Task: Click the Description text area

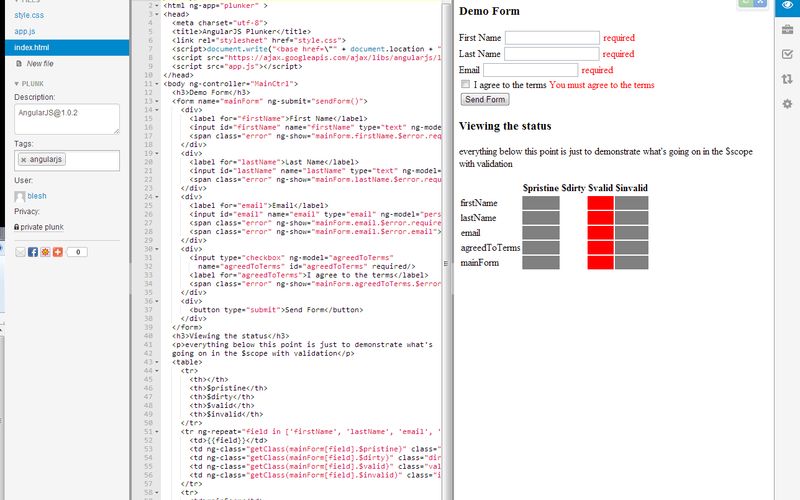Action: point(67,119)
